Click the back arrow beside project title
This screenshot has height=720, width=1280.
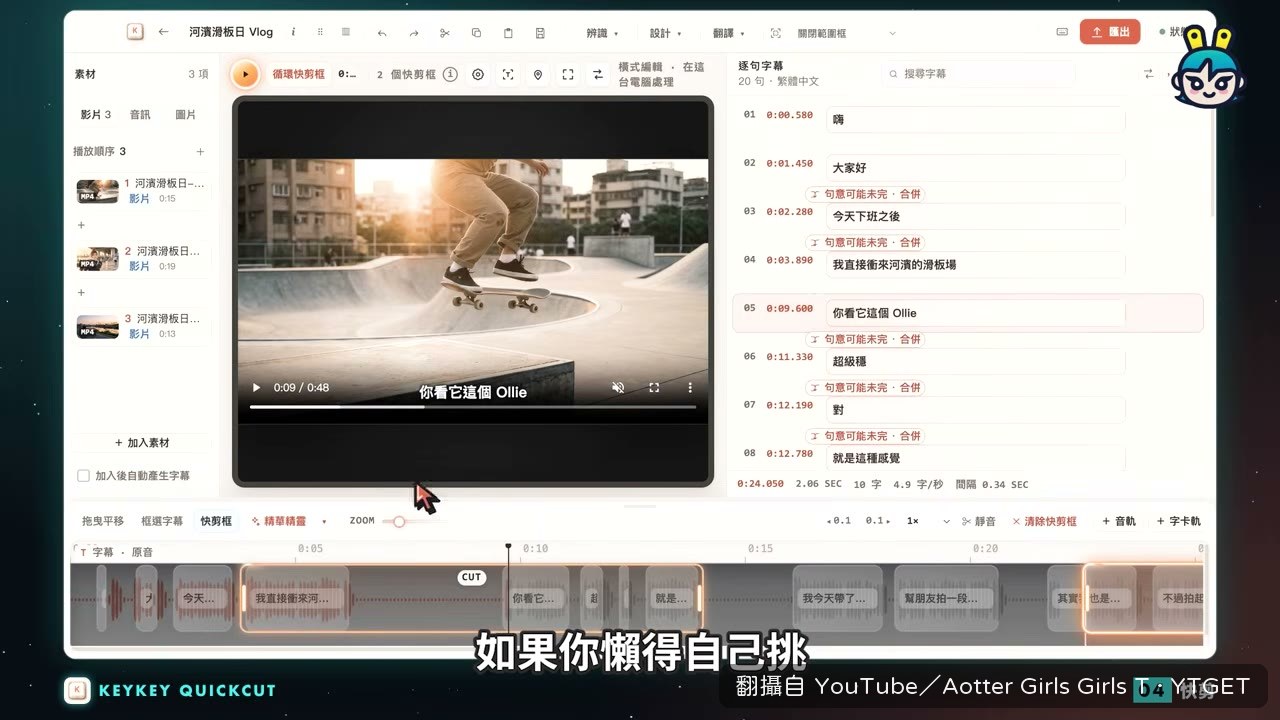(163, 32)
